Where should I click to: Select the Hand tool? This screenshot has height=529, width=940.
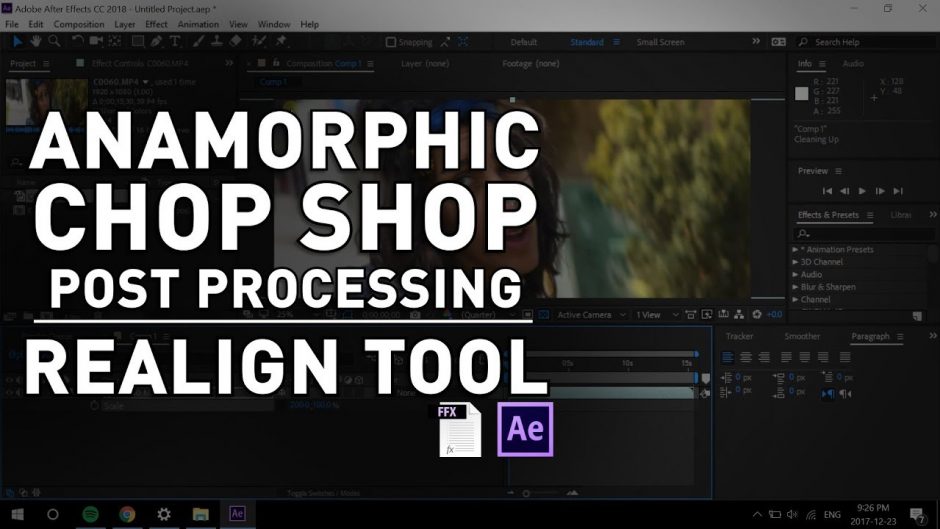[x=36, y=41]
